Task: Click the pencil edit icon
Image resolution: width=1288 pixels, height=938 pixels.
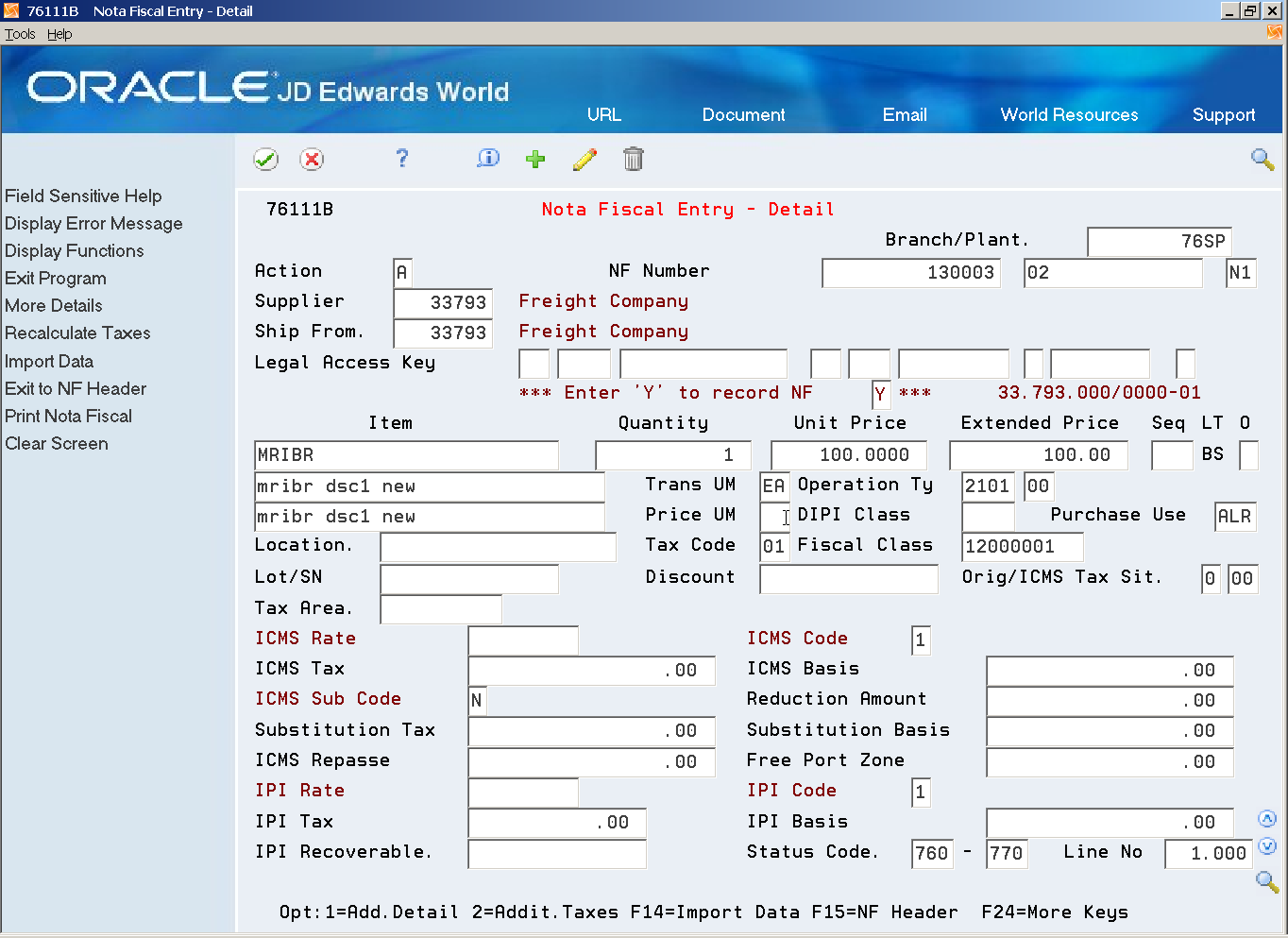Action: [585, 160]
